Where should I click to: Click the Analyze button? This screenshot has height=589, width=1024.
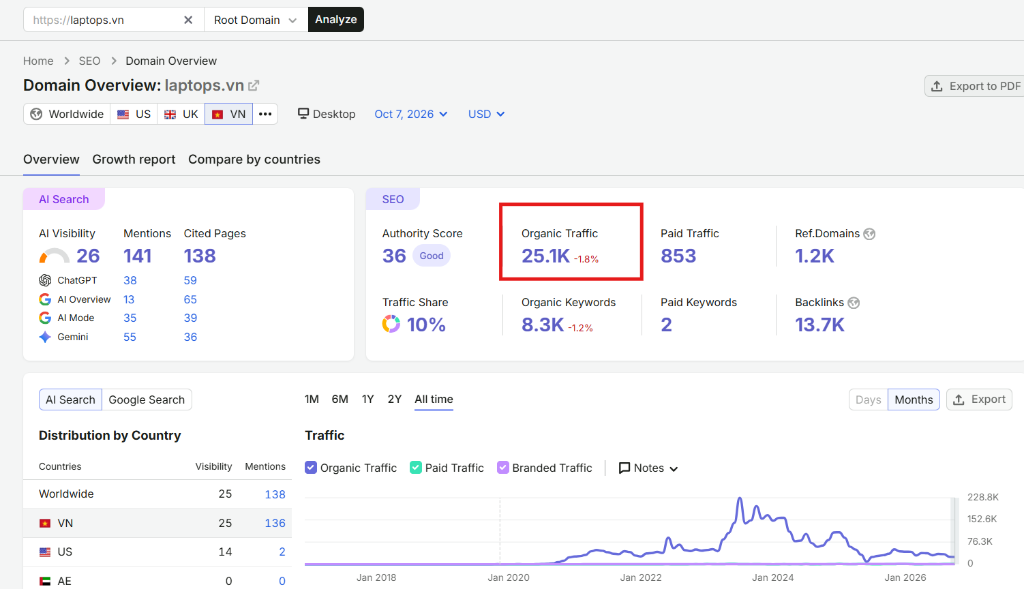pyautogui.click(x=336, y=20)
